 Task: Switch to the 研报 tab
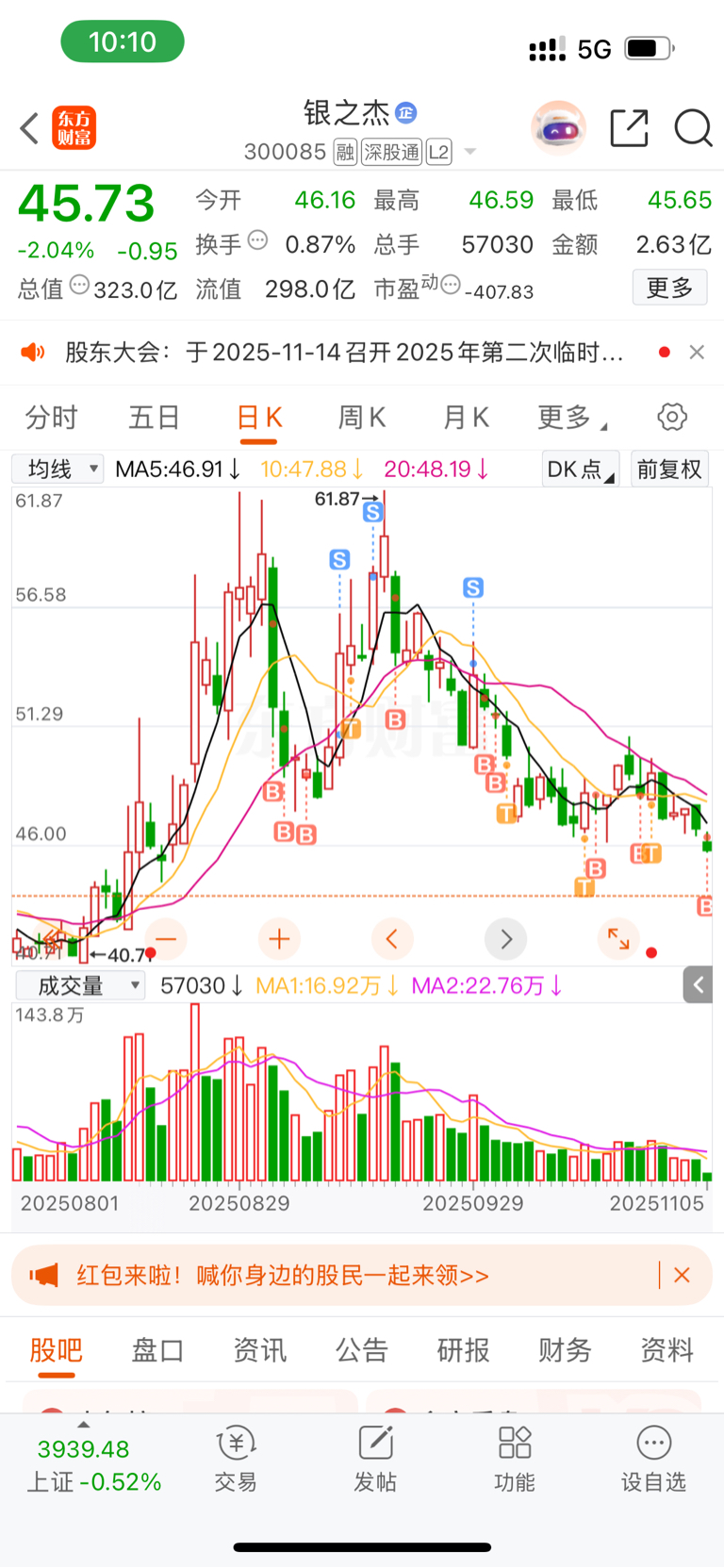(463, 1350)
